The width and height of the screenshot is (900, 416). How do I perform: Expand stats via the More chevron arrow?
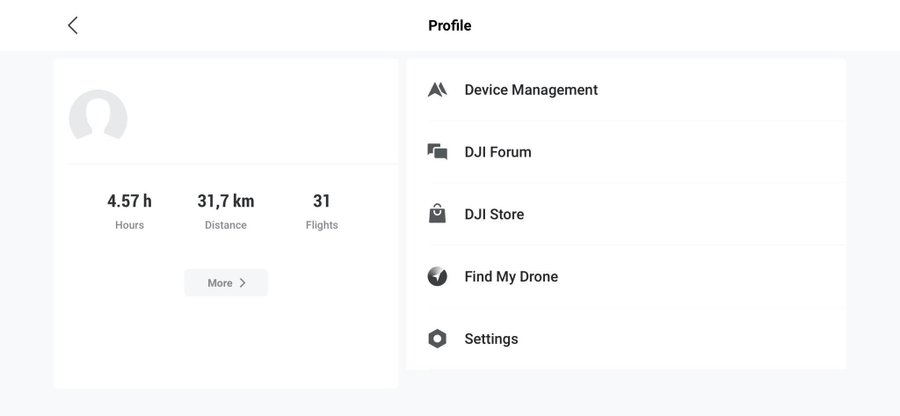point(242,283)
